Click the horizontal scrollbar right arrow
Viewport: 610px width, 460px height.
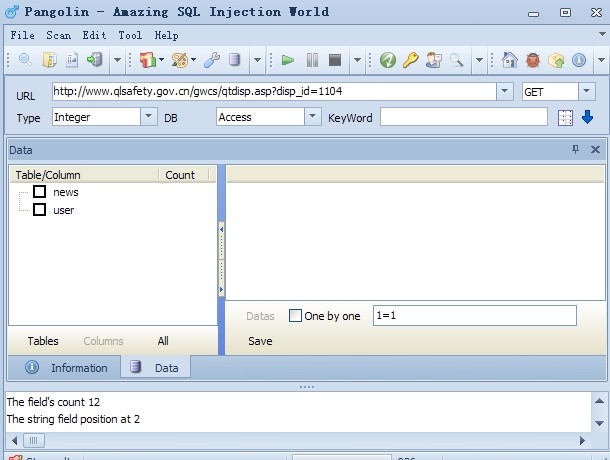tap(582, 441)
